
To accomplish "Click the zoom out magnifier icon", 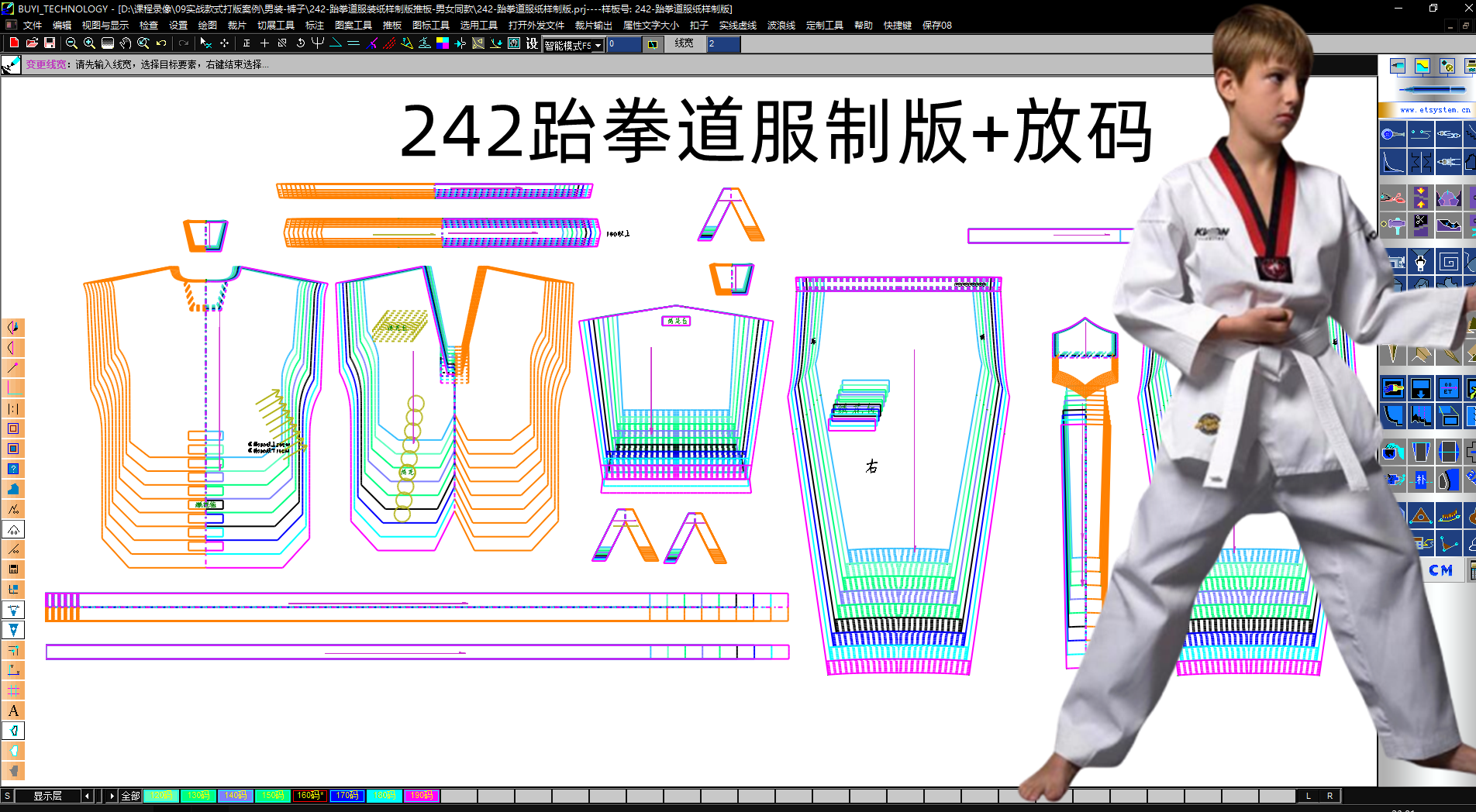I will point(71,43).
